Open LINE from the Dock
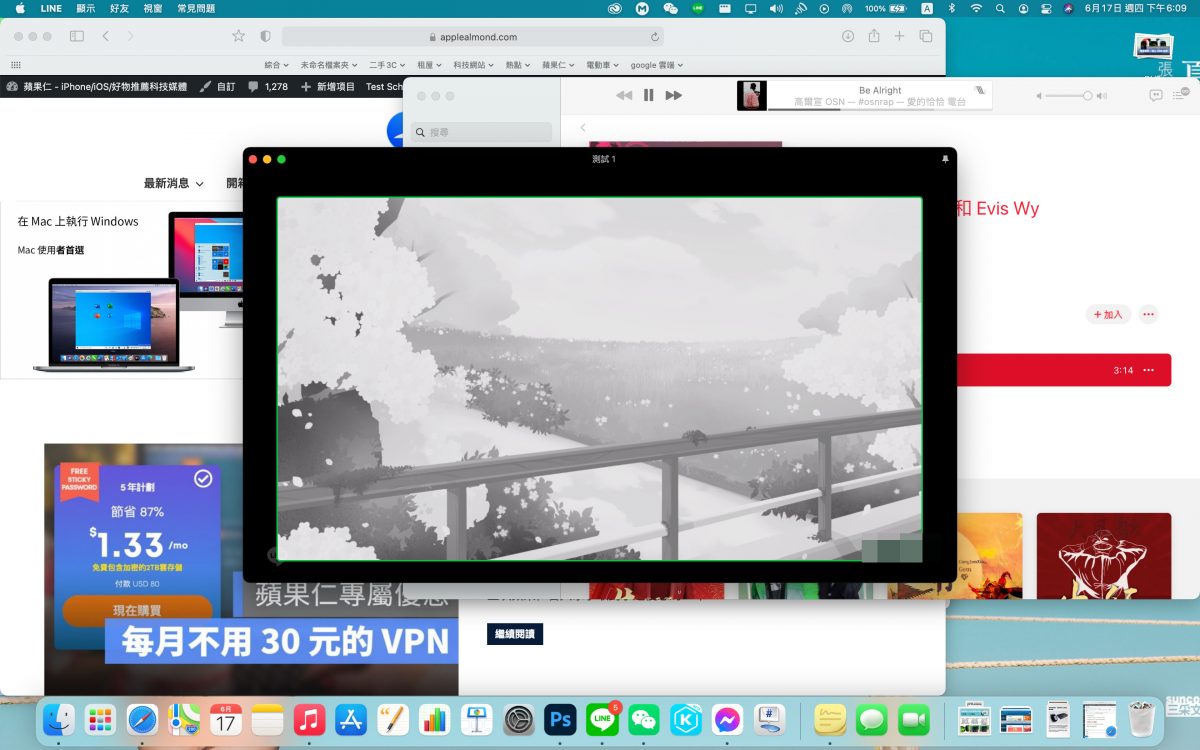 pos(602,719)
